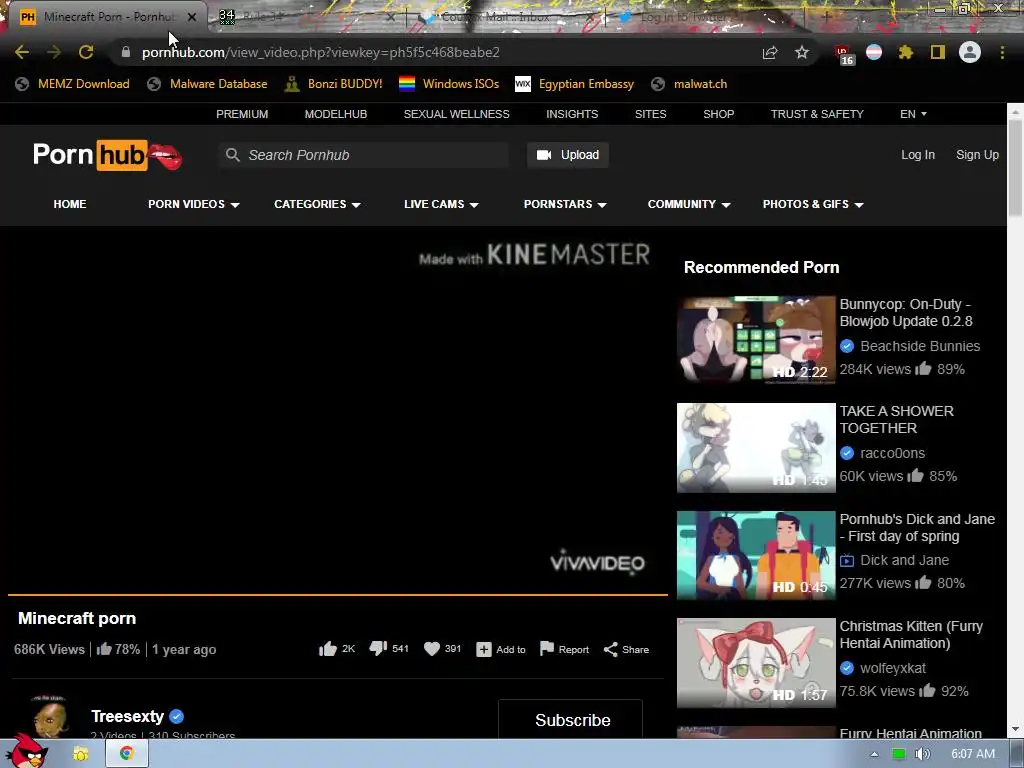
Task: Click the orange video progress bar
Action: (x=338, y=595)
